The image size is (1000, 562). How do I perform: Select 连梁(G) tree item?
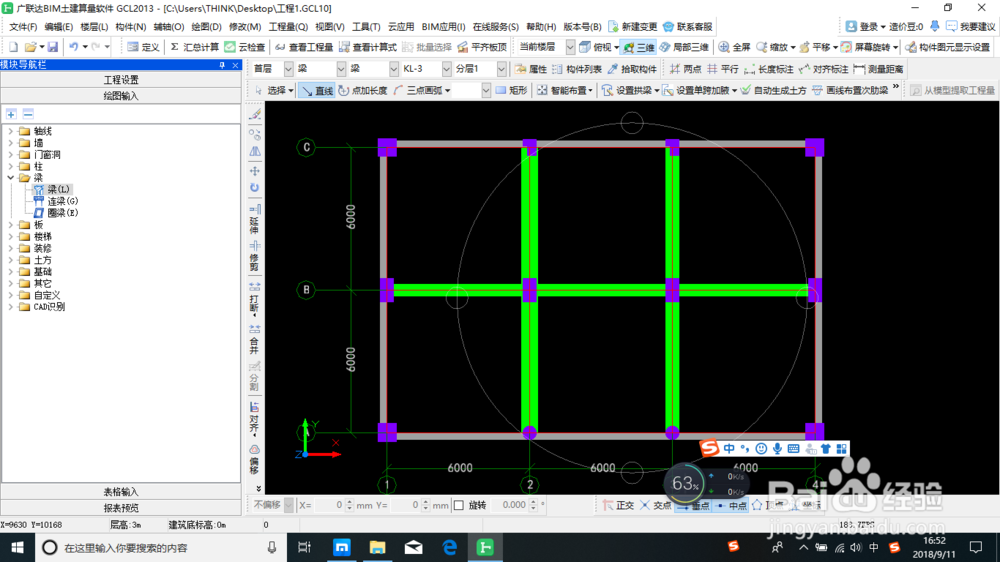point(62,201)
